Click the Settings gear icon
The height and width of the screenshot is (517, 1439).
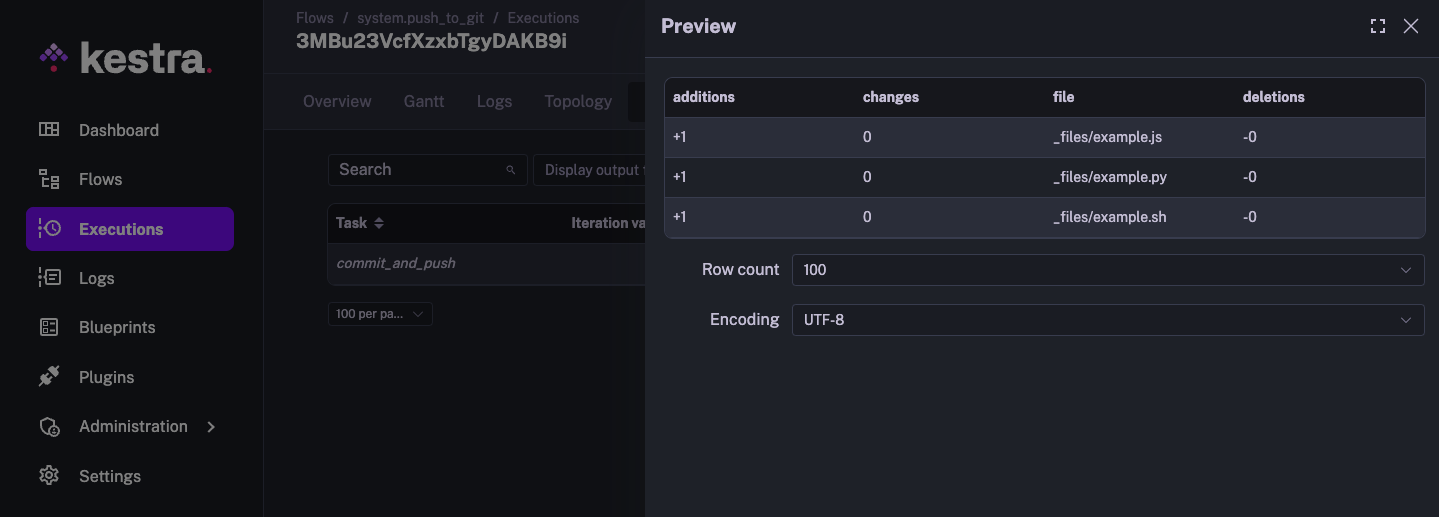(x=49, y=476)
